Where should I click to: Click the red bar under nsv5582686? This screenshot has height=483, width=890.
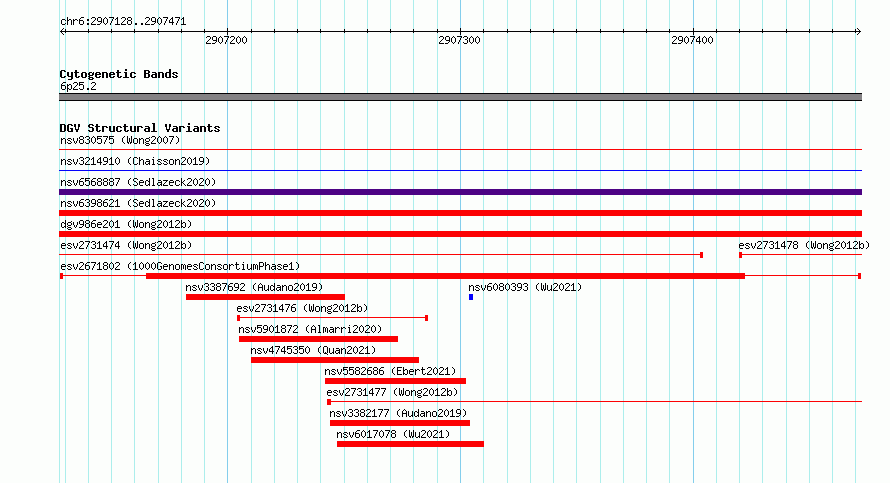(395, 381)
